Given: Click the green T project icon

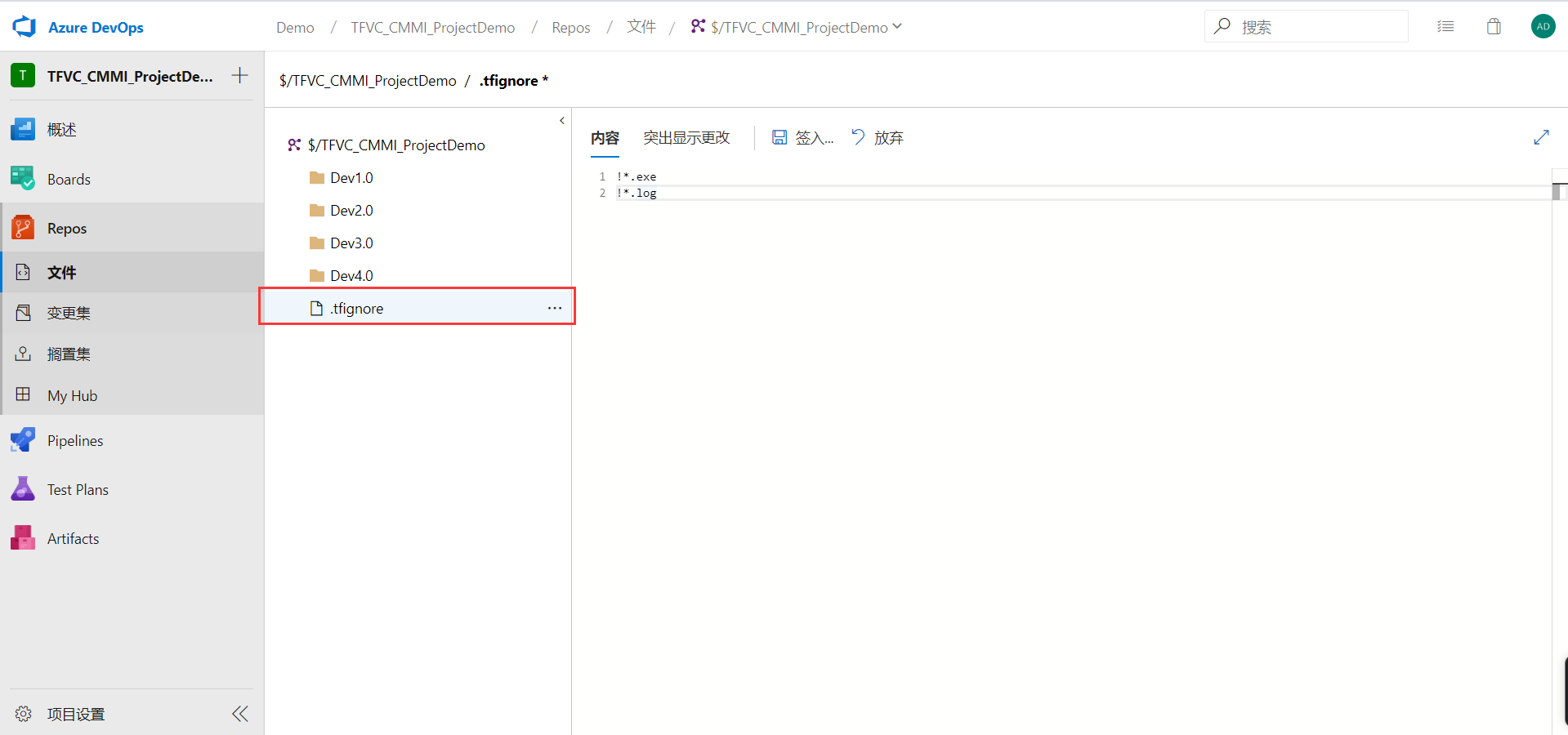Looking at the screenshot, I should [23, 76].
